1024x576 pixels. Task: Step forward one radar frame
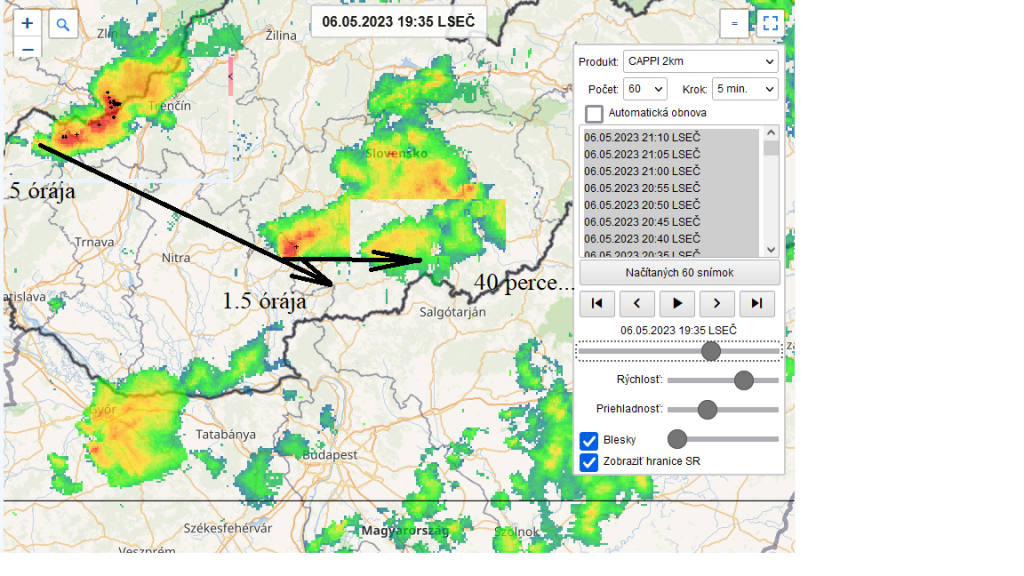pos(717,302)
